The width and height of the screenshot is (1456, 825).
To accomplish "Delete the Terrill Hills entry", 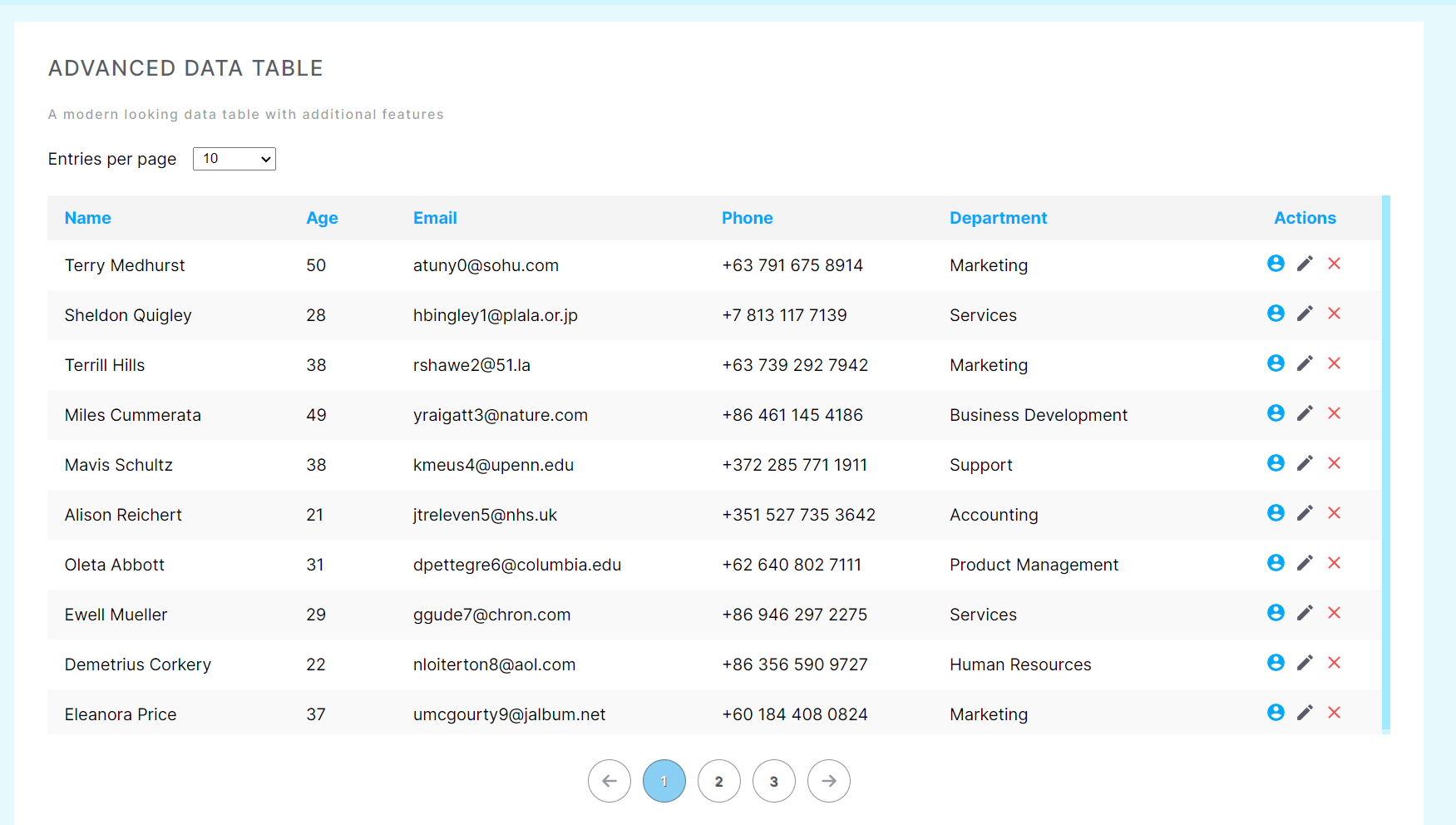I will tap(1334, 363).
